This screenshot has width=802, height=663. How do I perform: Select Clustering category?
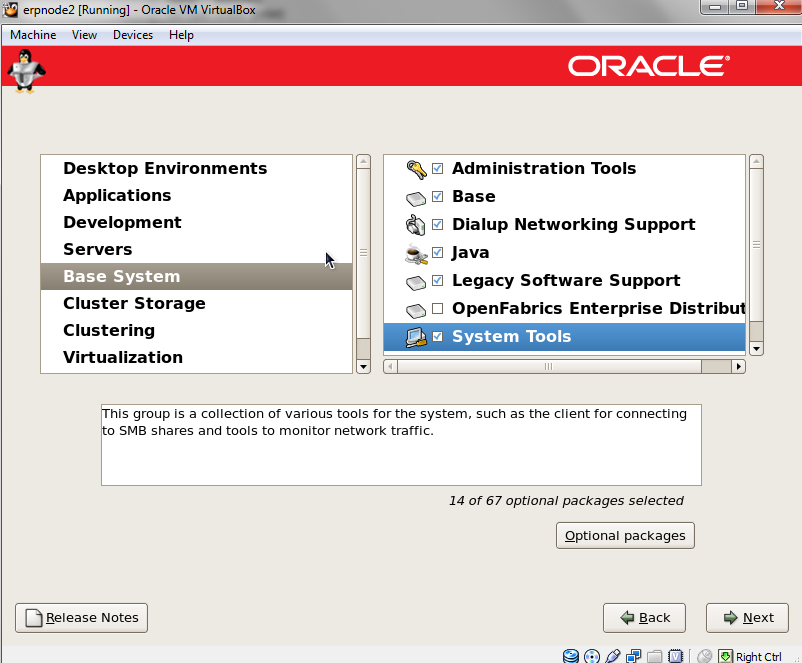(x=196, y=330)
